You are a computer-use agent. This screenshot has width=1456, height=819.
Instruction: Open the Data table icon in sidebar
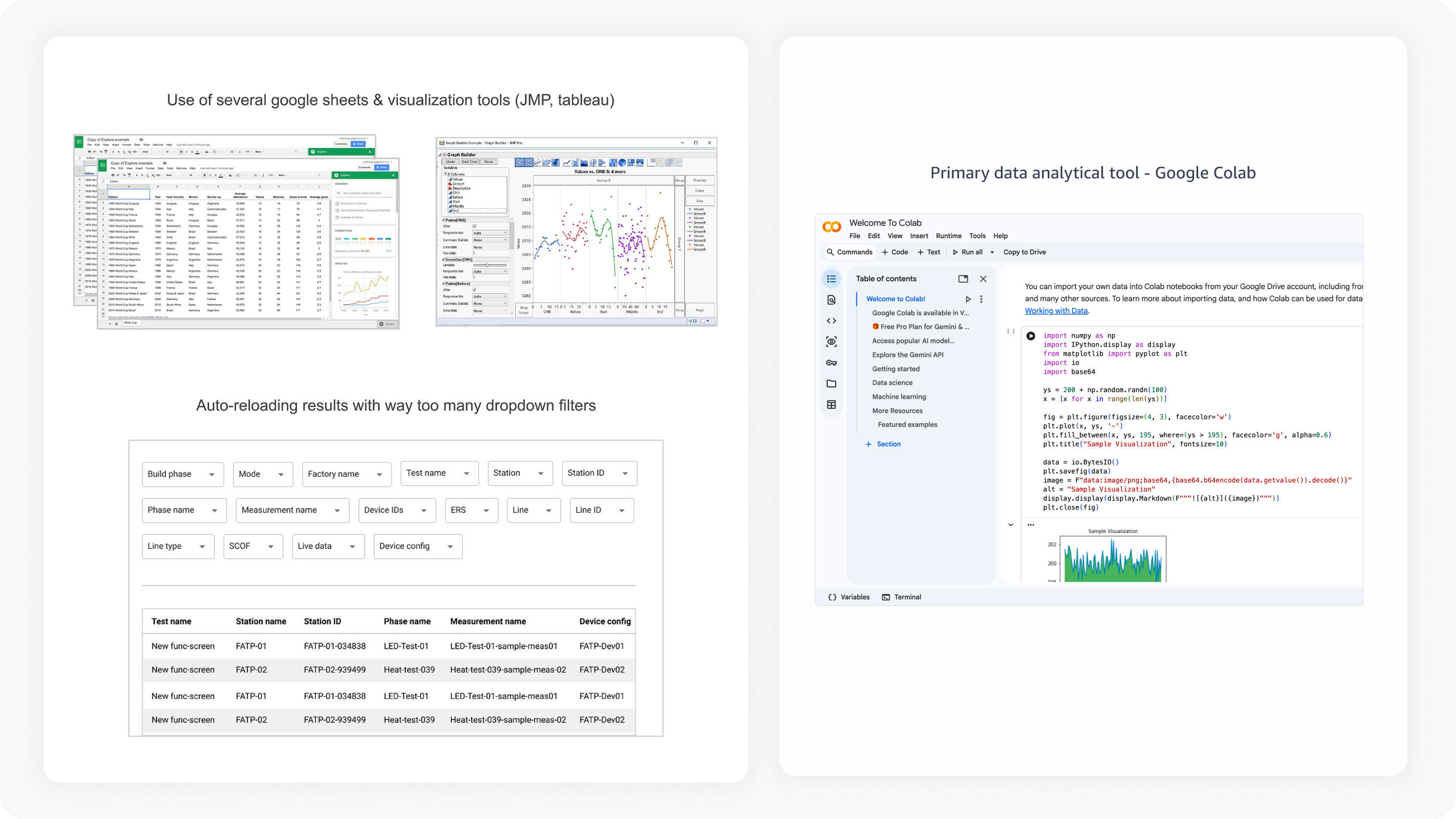point(831,404)
